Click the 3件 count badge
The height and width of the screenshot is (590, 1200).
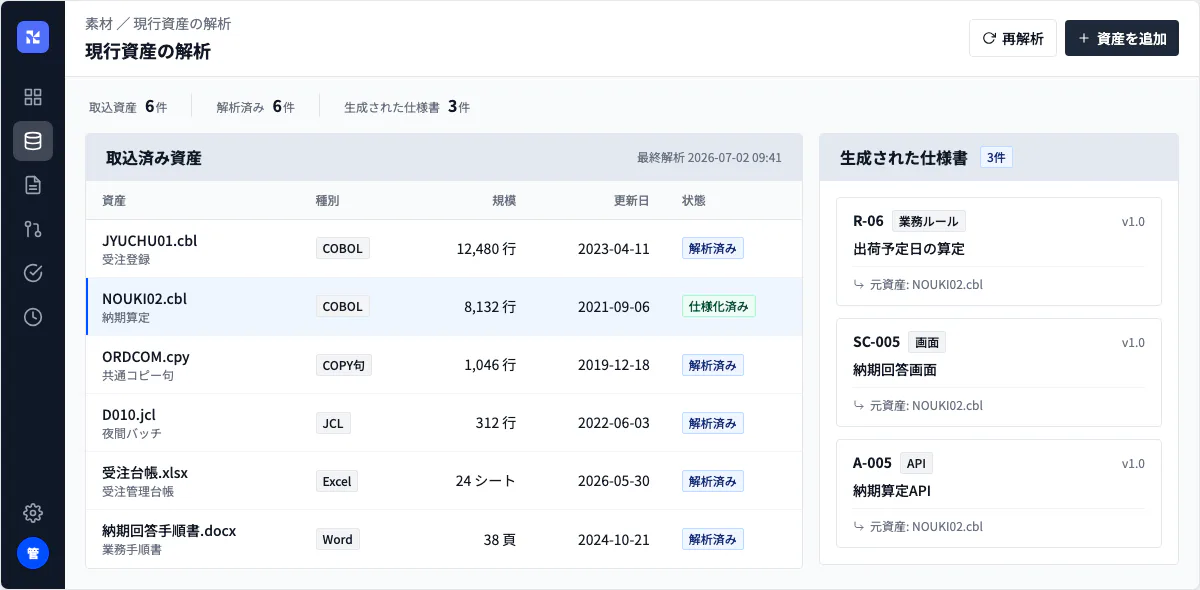coord(996,158)
